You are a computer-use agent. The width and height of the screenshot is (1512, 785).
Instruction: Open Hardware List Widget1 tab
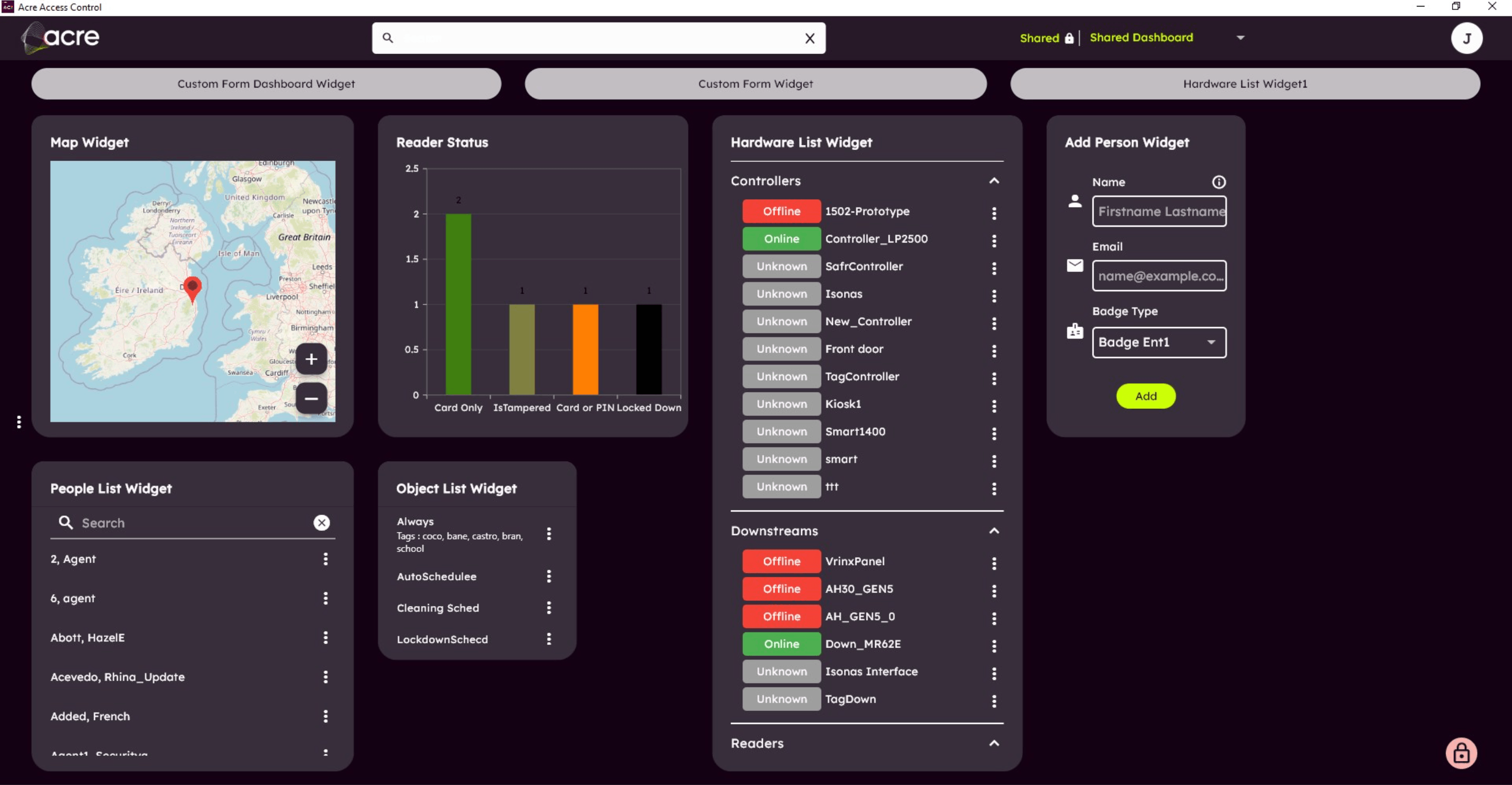(x=1244, y=84)
